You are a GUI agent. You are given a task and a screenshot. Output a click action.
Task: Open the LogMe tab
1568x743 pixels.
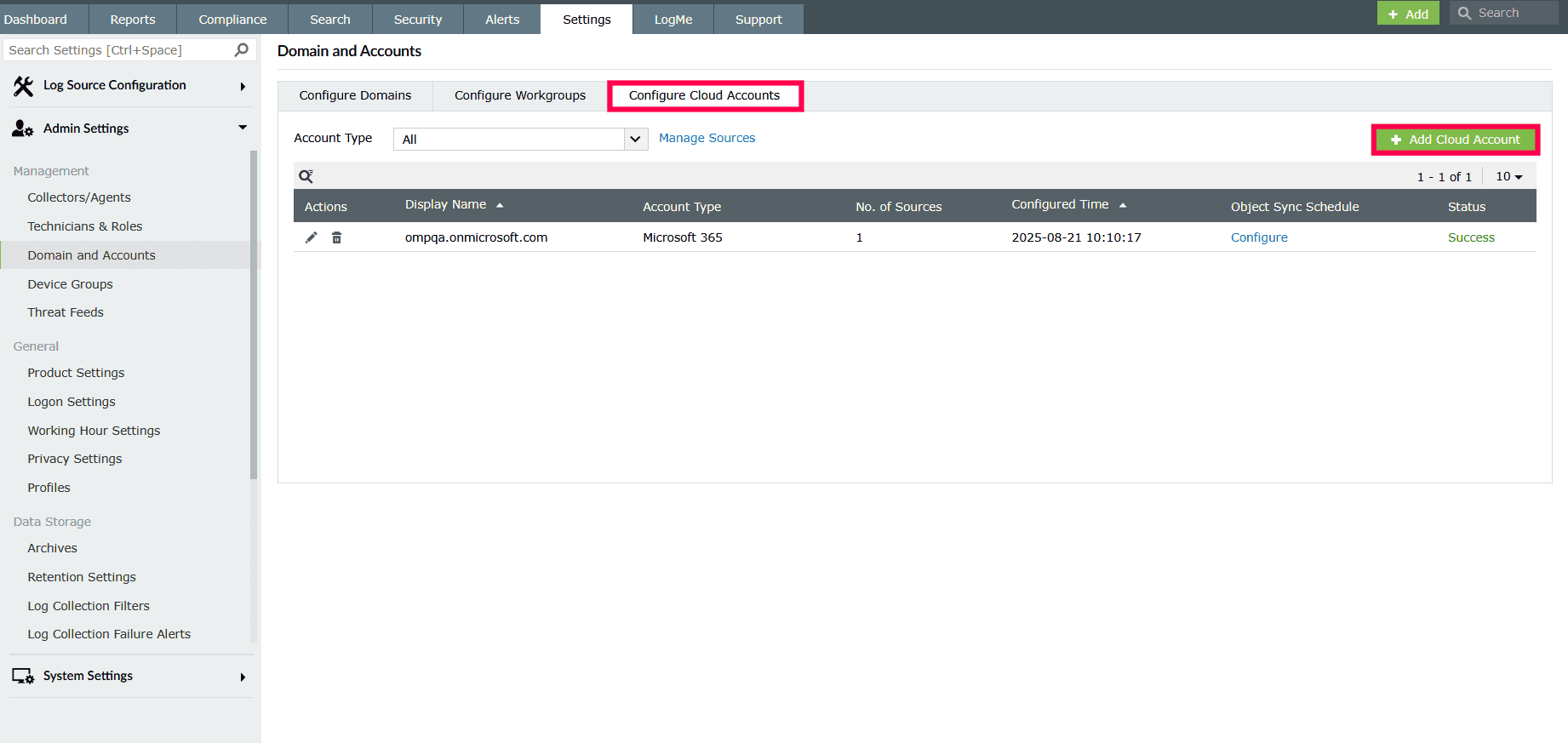coord(673,19)
